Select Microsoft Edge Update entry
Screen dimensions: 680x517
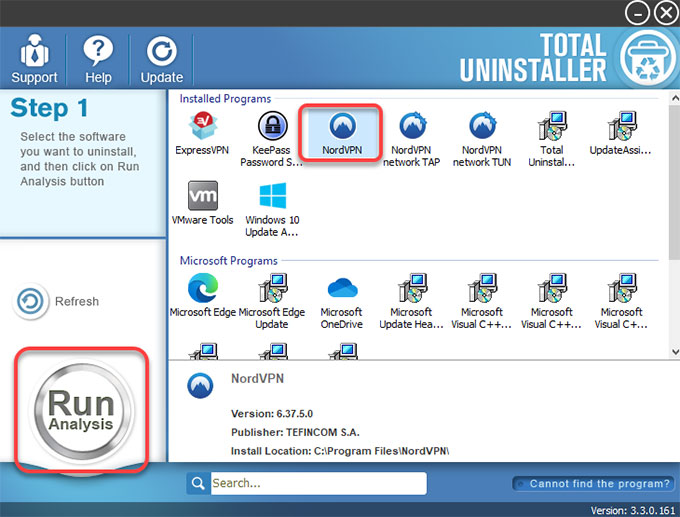272,301
